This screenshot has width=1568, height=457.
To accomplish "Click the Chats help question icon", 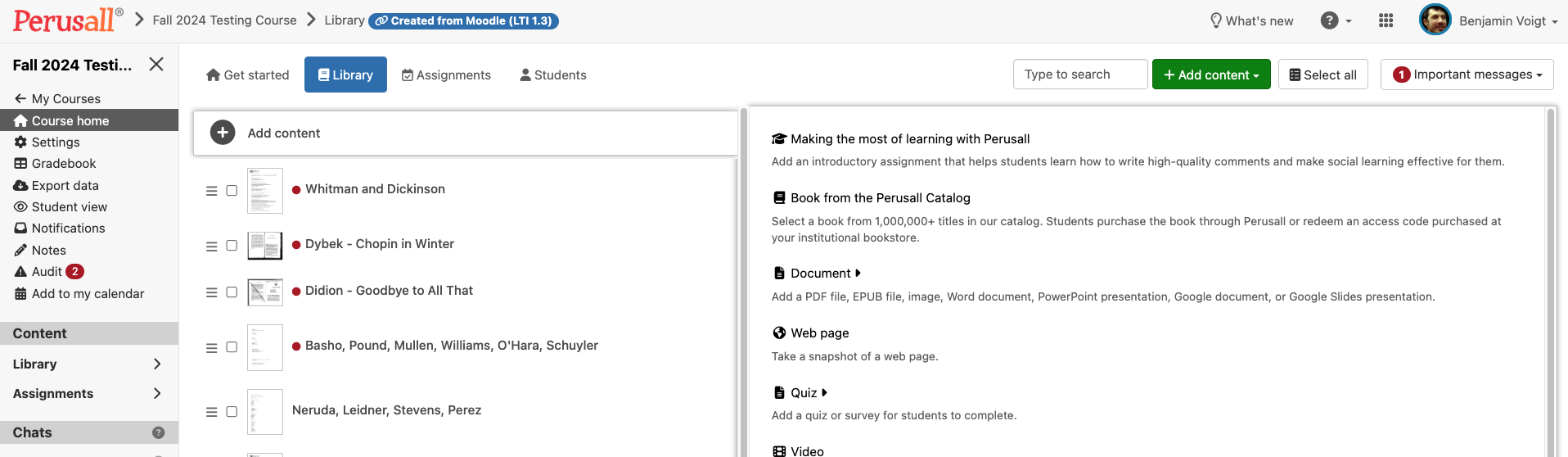I will [x=159, y=432].
